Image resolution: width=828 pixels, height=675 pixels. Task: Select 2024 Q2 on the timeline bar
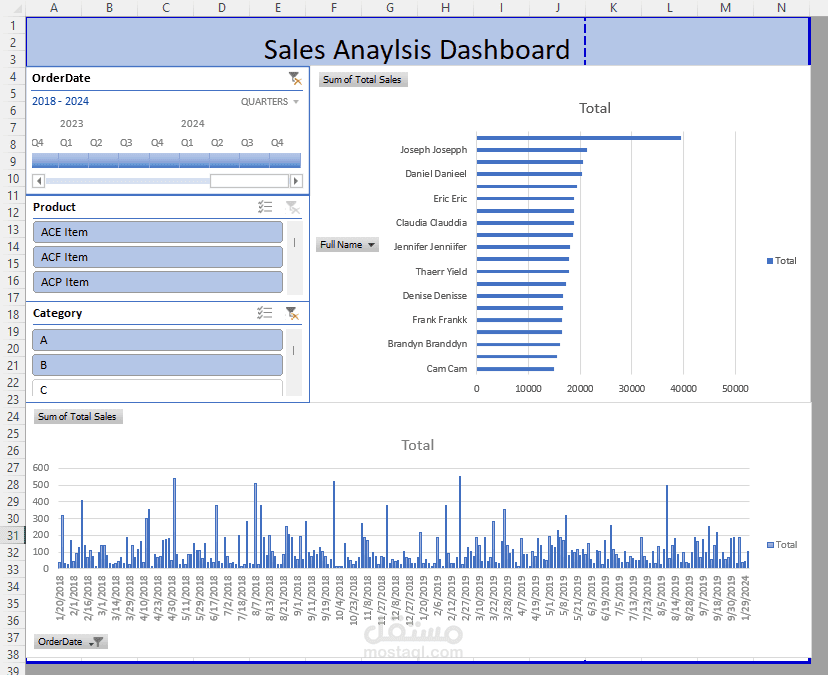[x=224, y=161]
